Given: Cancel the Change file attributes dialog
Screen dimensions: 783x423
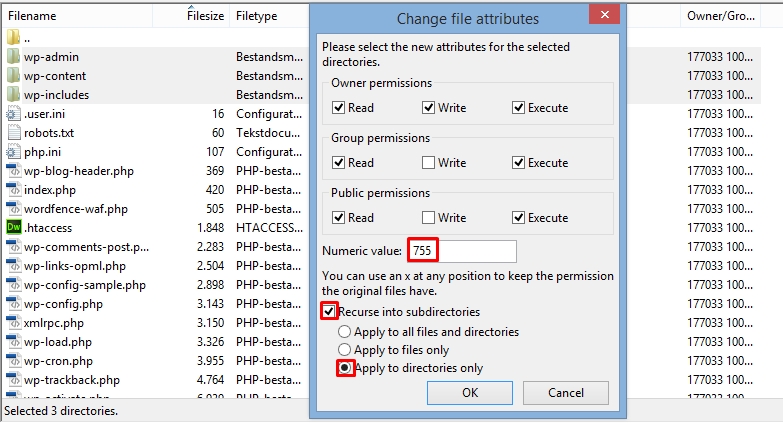Looking at the screenshot, I should (x=565, y=393).
